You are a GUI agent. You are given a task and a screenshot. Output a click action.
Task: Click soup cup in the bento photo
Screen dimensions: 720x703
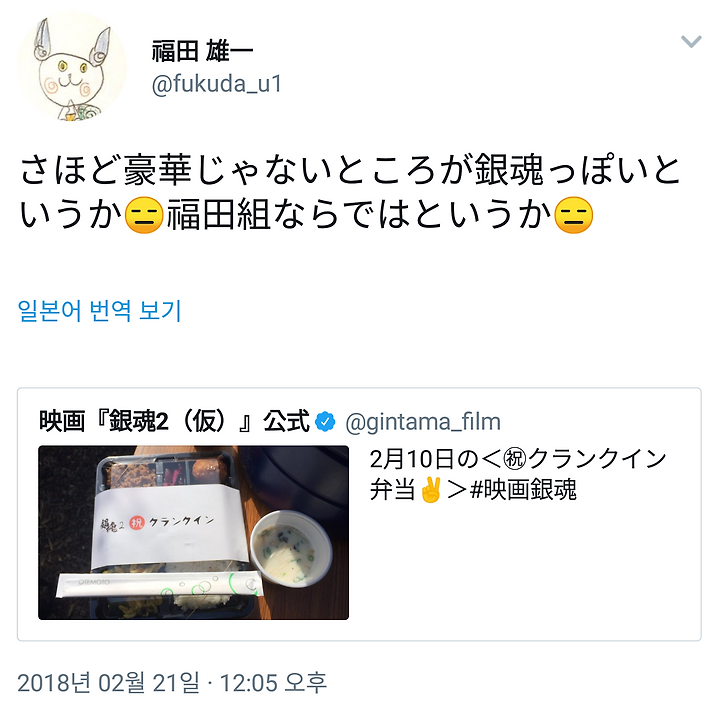(x=291, y=548)
